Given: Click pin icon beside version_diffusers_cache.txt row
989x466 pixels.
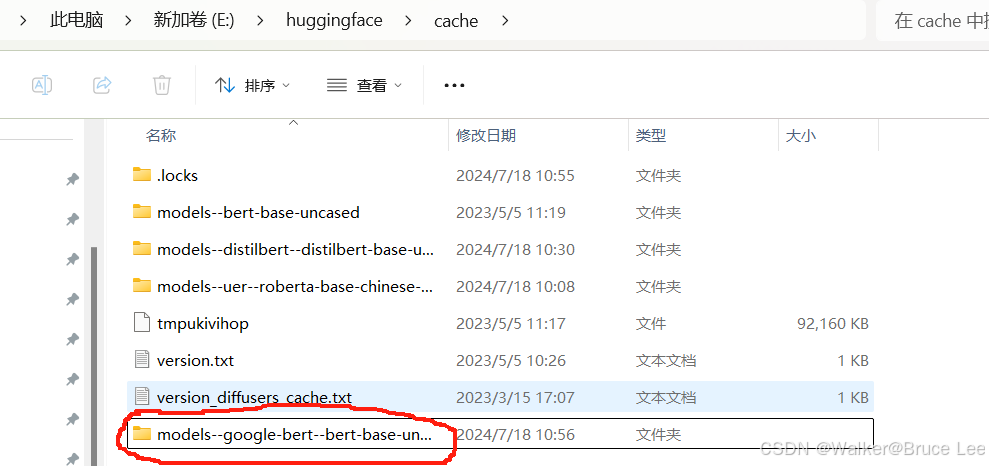Looking at the screenshot, I should (73, 419).
